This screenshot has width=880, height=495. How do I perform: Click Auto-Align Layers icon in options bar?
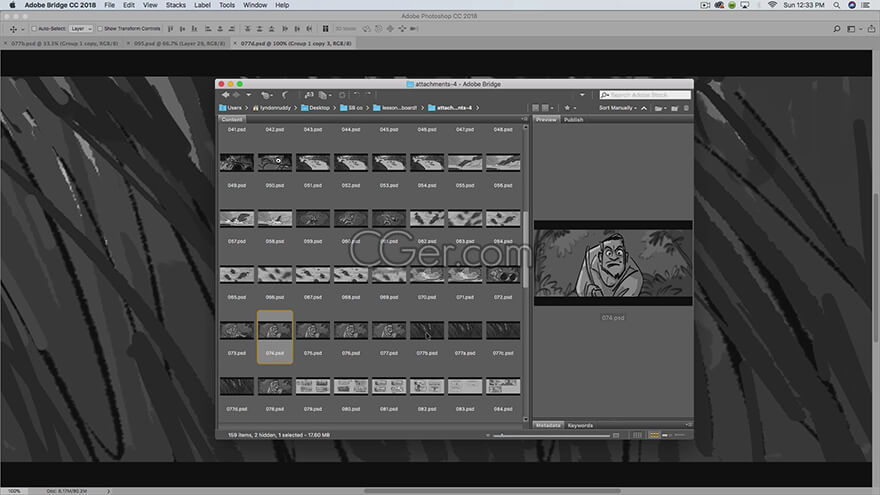tap(325, 29)
